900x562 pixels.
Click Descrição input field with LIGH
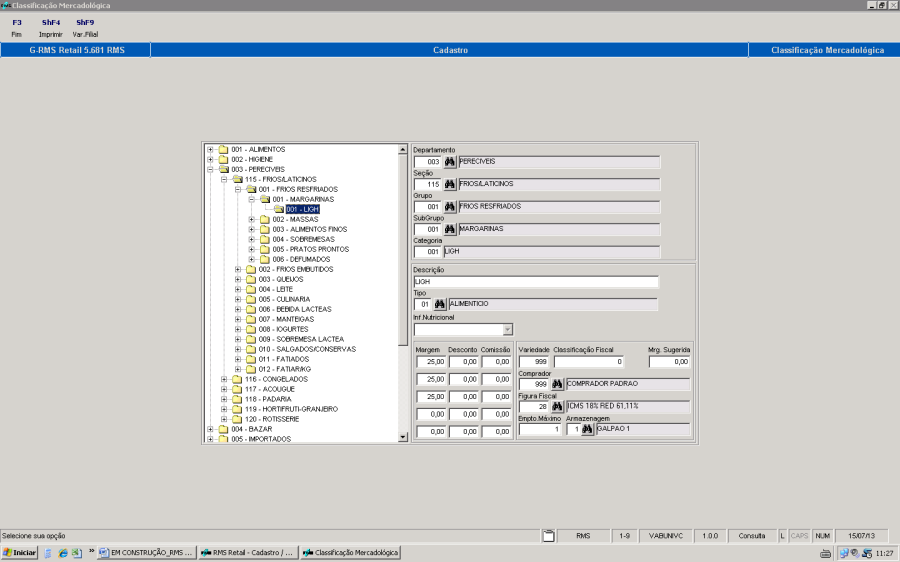(x=536, y=282)
